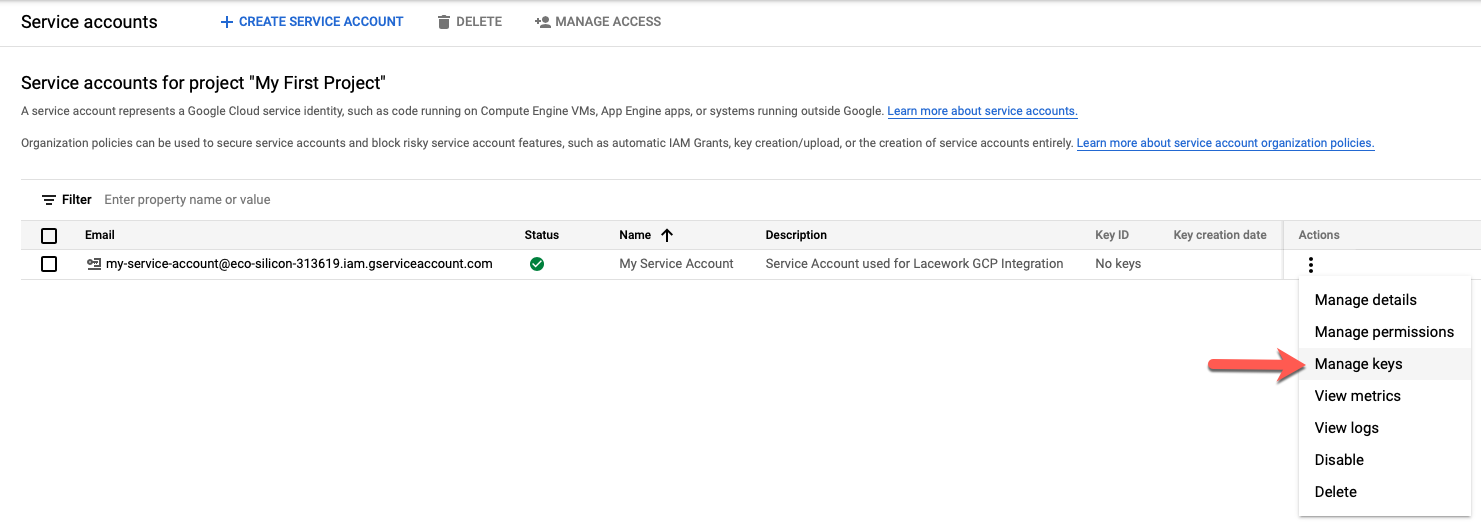Click the 'My Service Account' name cell
This screenshot has height=525, width=1481.
tap(676, 264)
